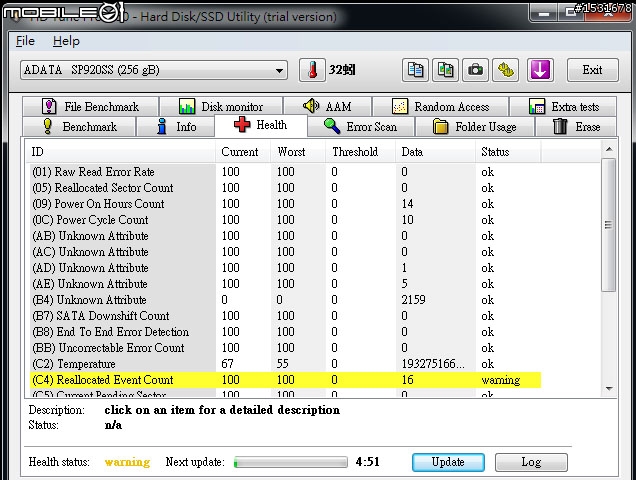Click the Next update progress bar
Screen dimensions: 636x480
point(290,462)
